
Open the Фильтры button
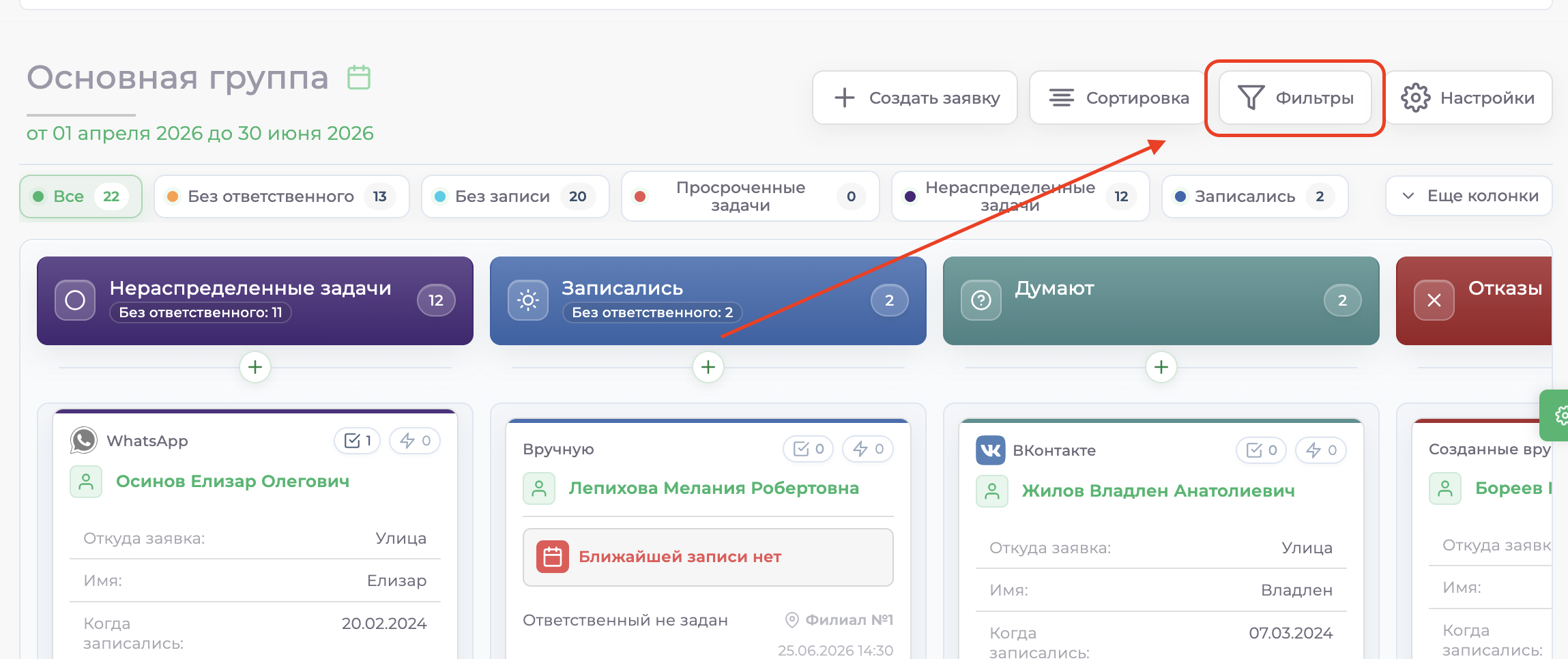click(1295, 98)
